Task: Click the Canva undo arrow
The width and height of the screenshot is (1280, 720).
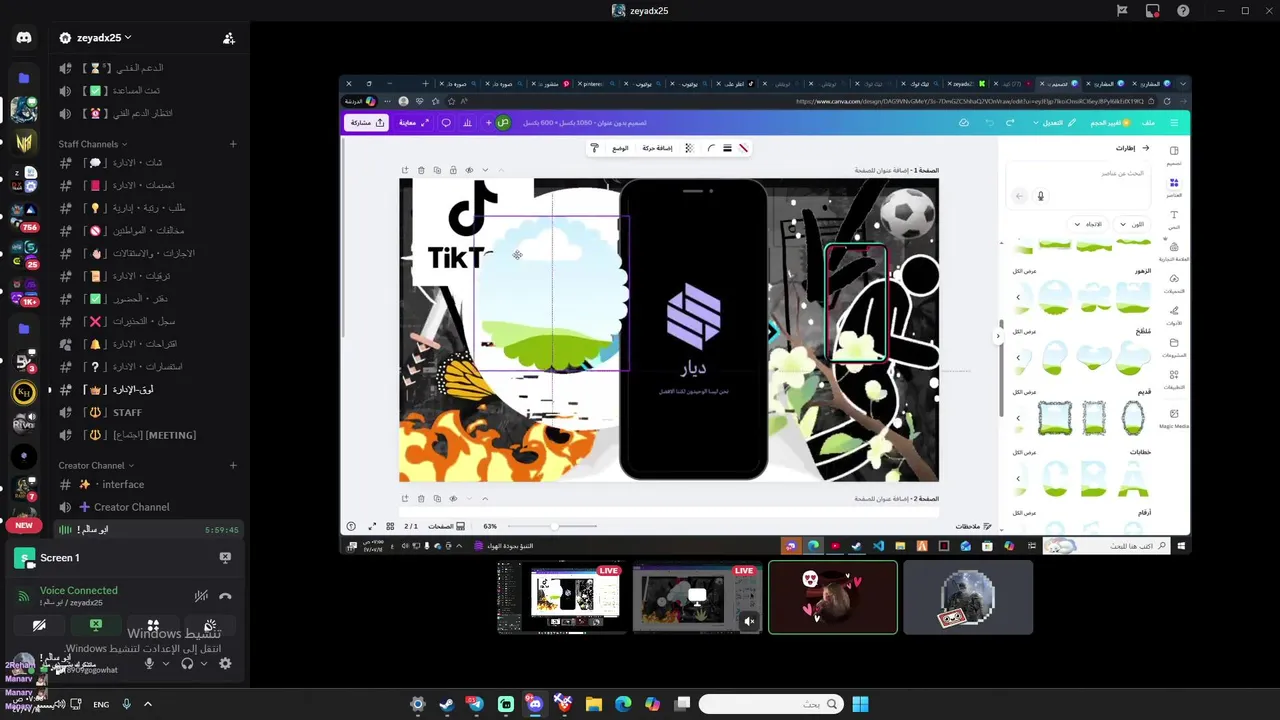Action: coord(989,123)
